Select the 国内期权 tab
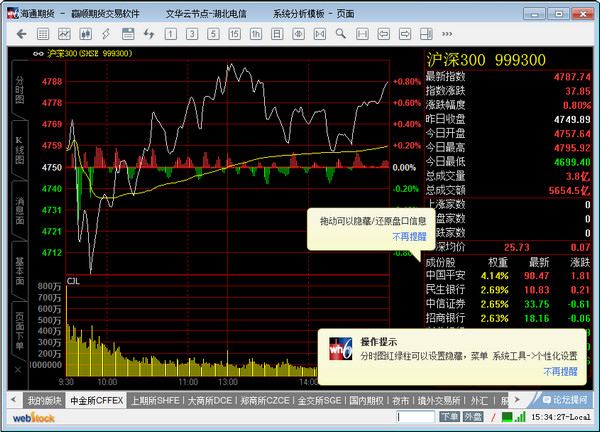 pyautogui.click(x=367, y=401)
